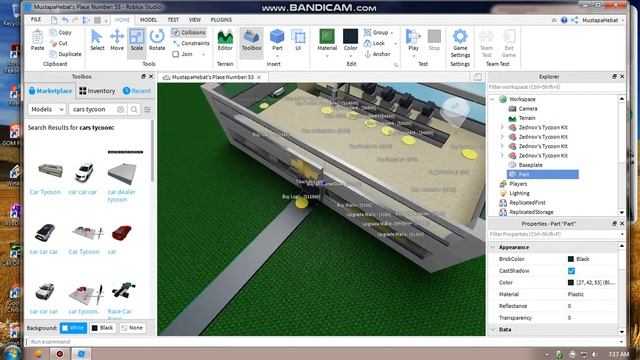Insert a new Part
Screen dimensions: 640x360
click(x=277, y=40)
